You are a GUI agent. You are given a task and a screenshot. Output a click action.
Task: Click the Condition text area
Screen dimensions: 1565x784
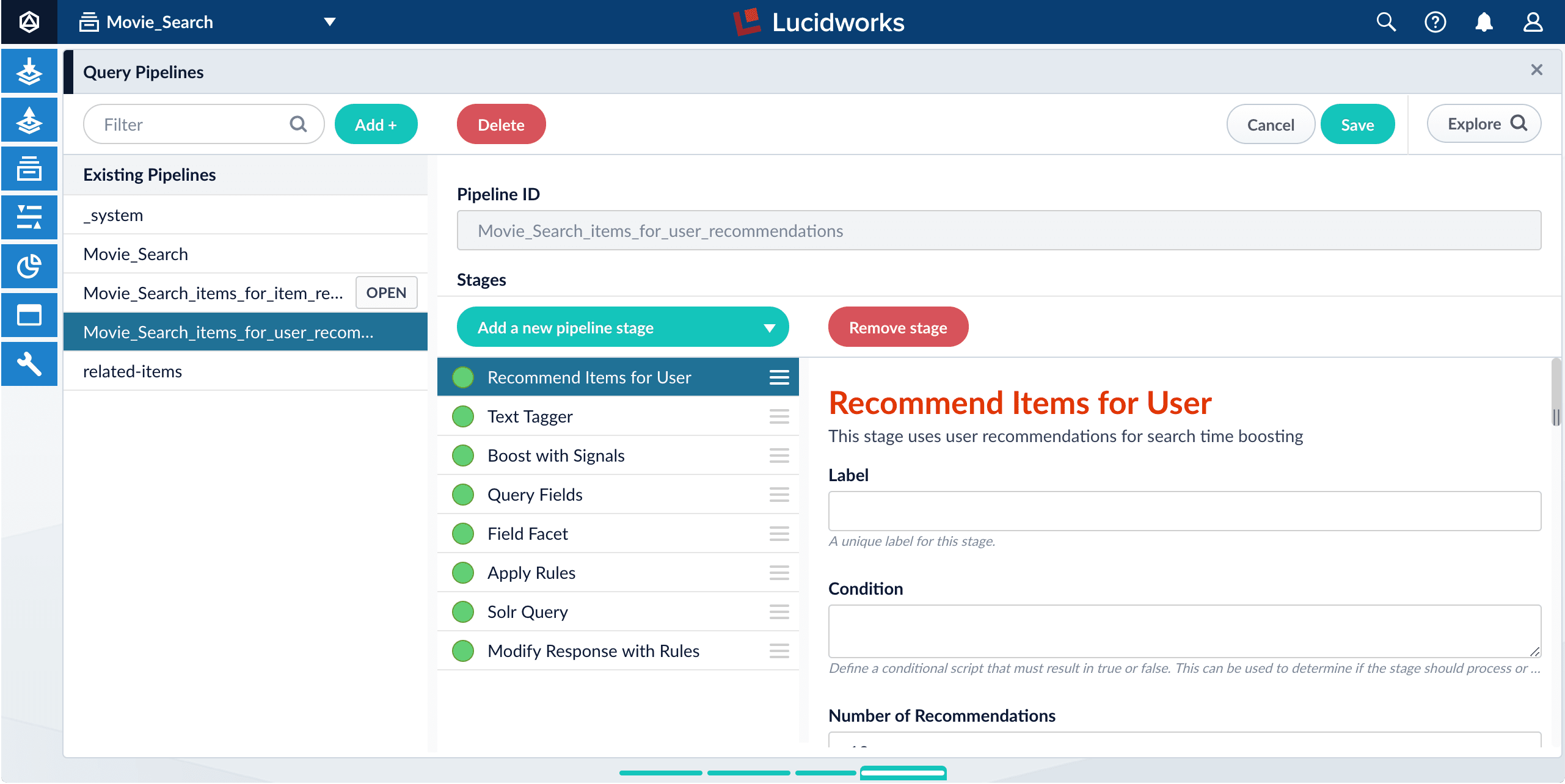coord(1184,631)
